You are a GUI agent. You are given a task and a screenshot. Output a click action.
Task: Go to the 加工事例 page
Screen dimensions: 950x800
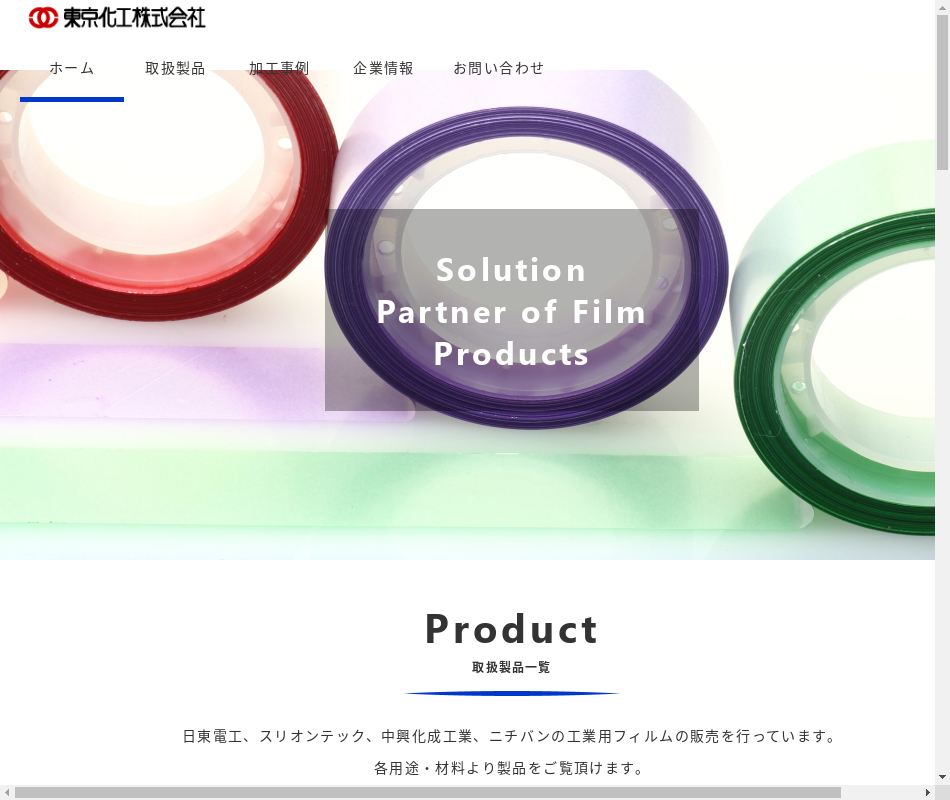point(279,68)
